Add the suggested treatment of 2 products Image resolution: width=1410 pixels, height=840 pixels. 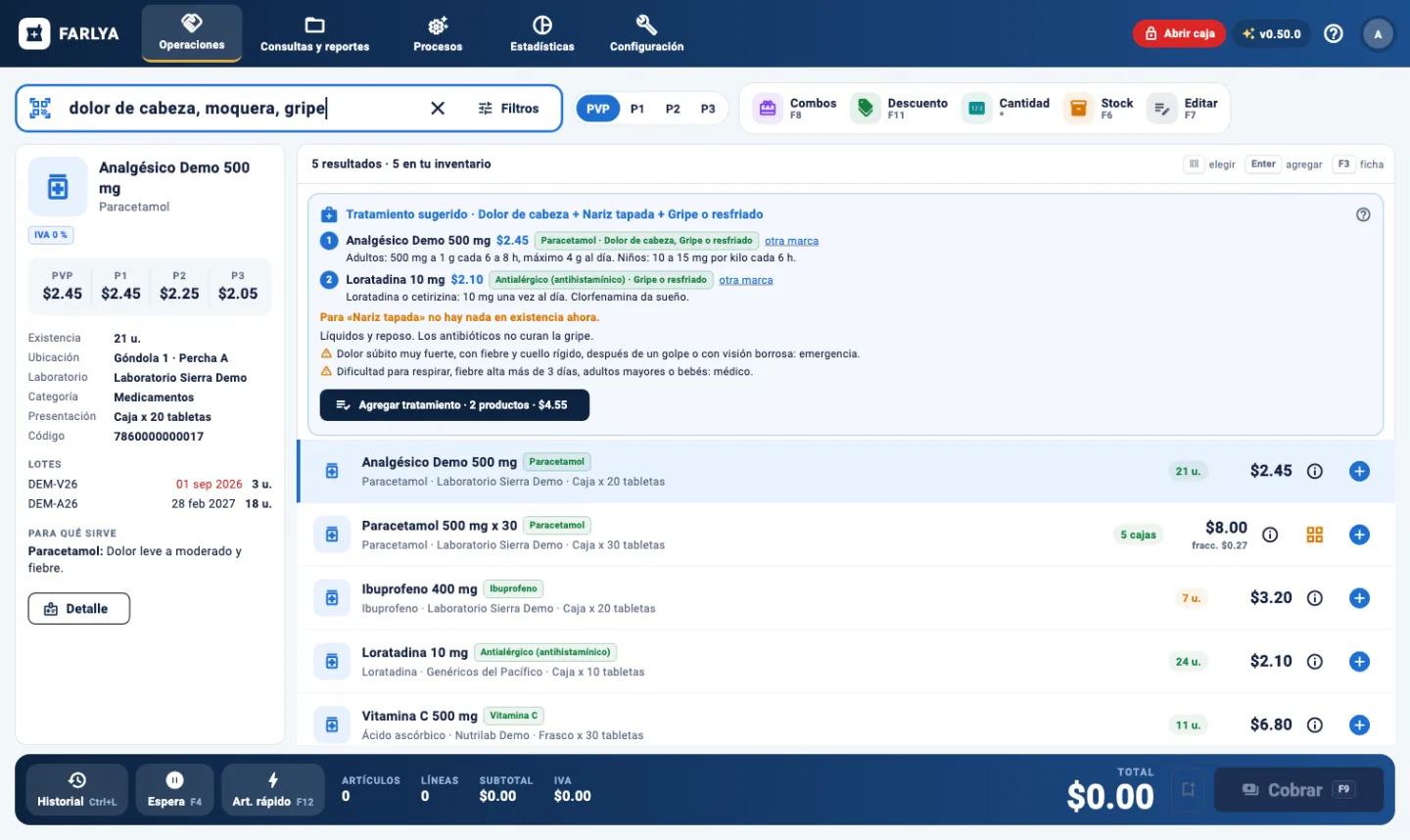pyautogui.click(x=454, y=405)
